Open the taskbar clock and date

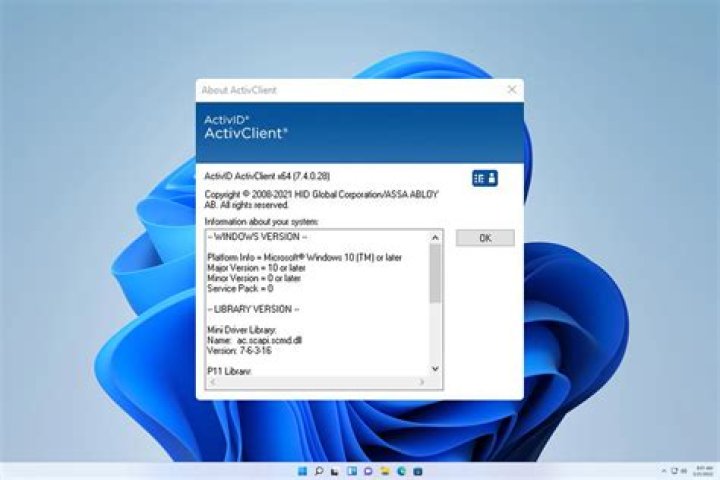pyautogui.click(x=703, y=471)
